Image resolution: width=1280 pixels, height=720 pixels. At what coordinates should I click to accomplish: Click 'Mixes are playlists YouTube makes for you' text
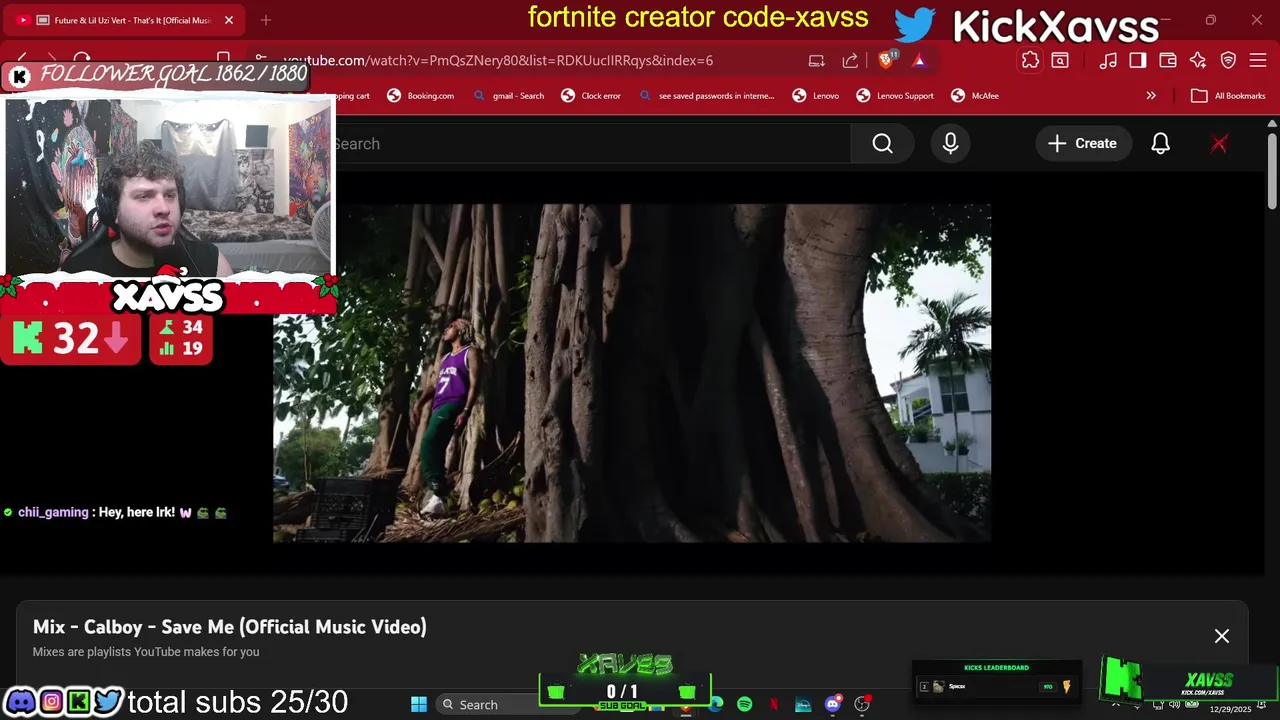tap(146, 652)
